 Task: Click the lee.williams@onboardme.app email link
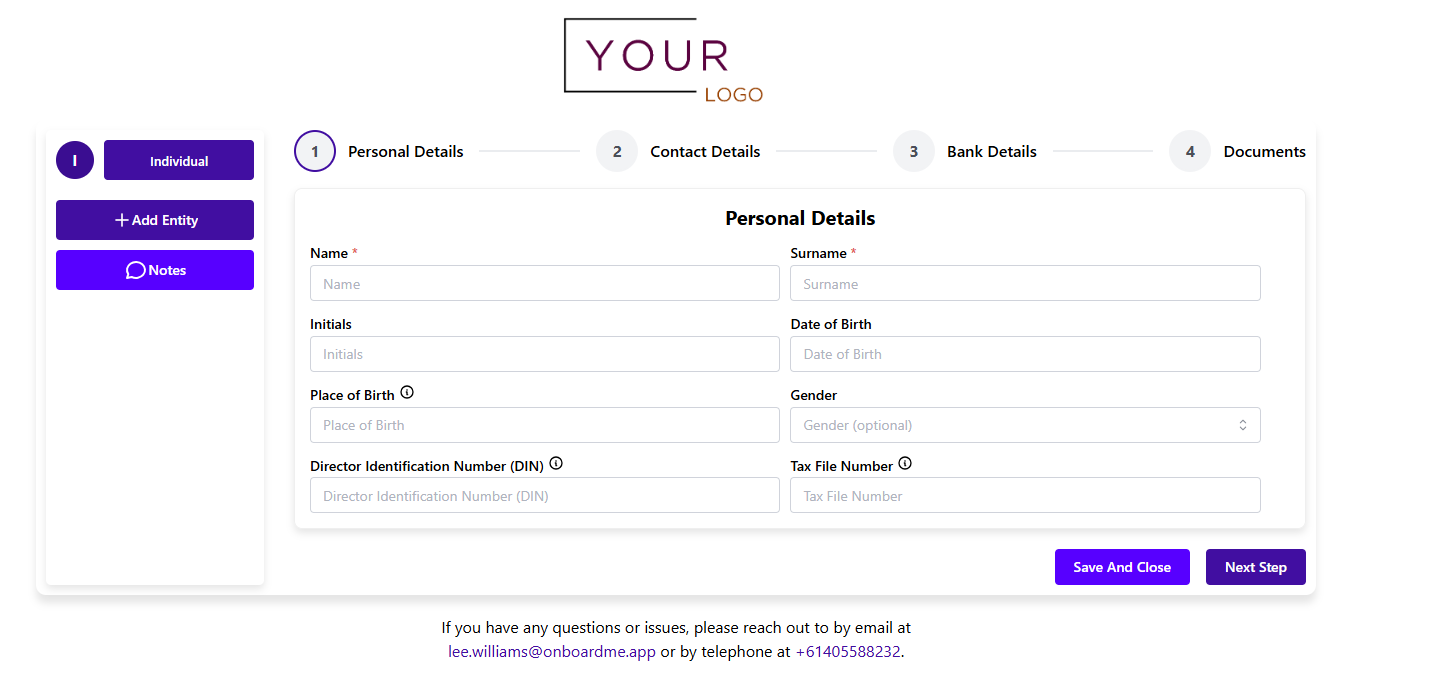[x=552, y=652]
